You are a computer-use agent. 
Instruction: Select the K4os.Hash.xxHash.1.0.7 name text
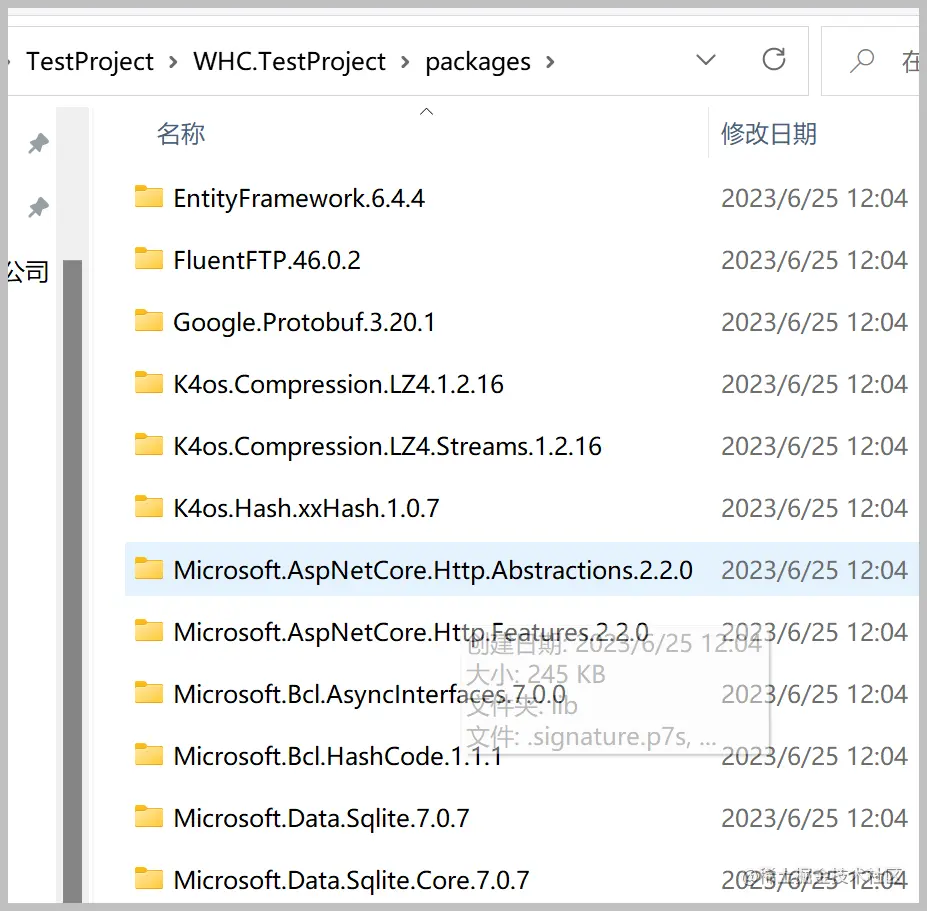pyautogui.click(x=306, y=509)
